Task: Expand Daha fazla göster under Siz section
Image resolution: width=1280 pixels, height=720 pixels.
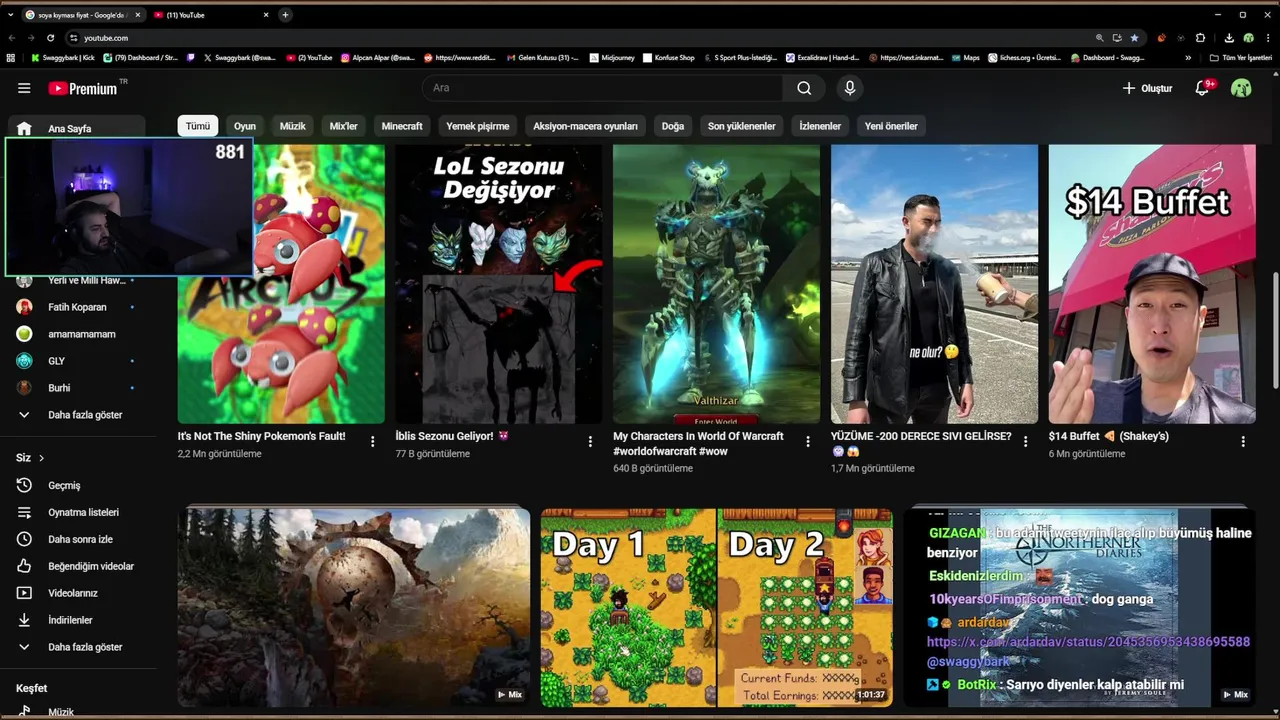Action: [x=79, y=647]
